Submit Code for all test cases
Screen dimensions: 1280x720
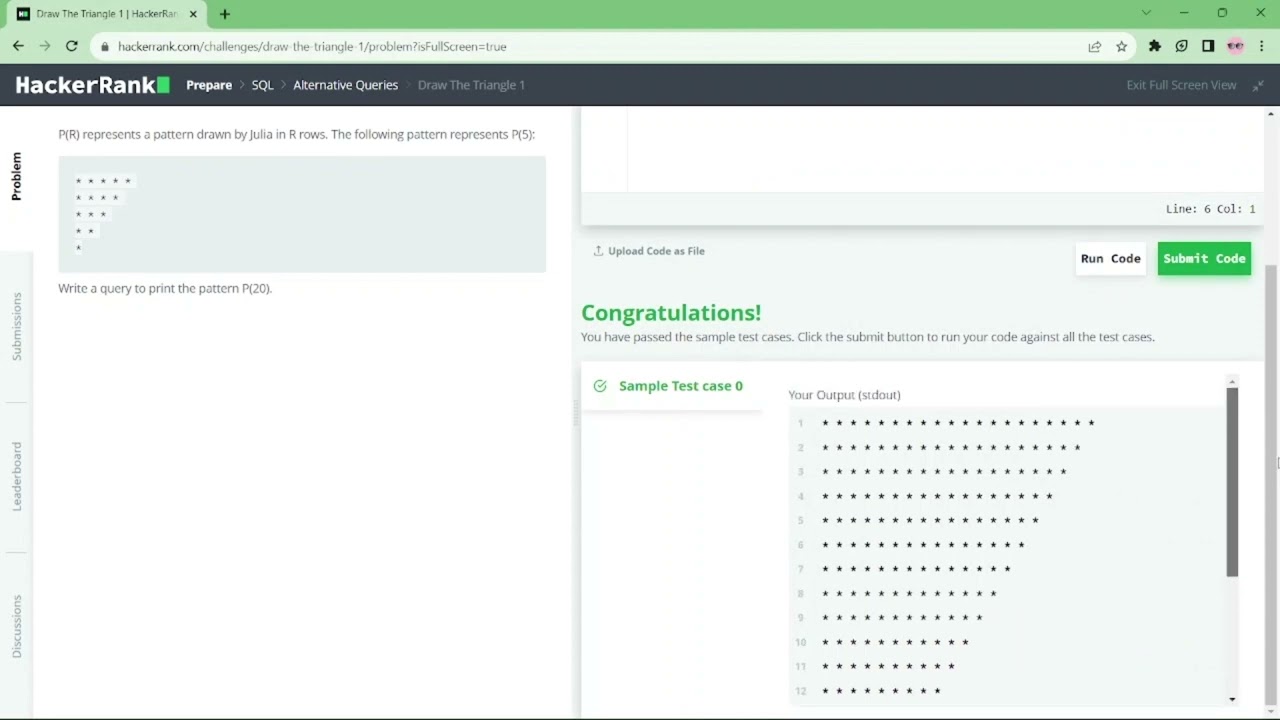coord(1204,258)
